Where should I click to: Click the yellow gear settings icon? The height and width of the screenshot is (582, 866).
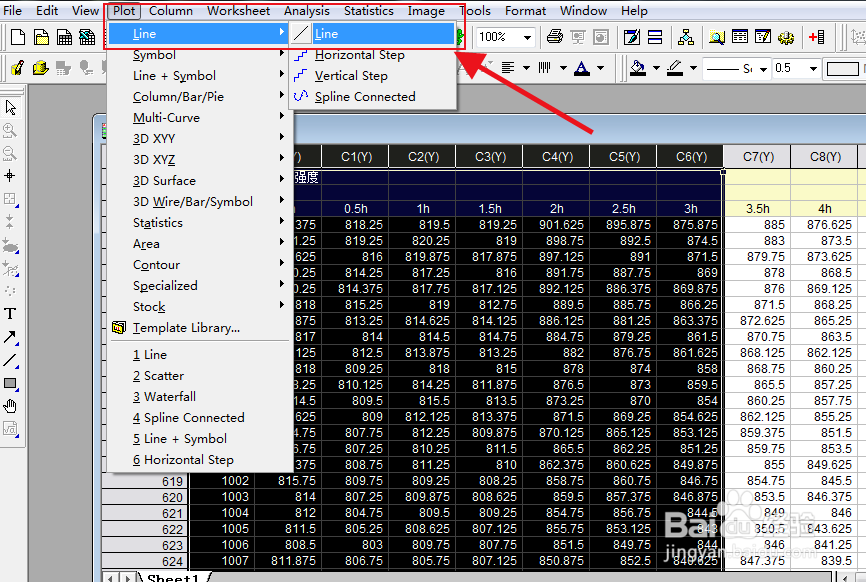coord(786,37)
